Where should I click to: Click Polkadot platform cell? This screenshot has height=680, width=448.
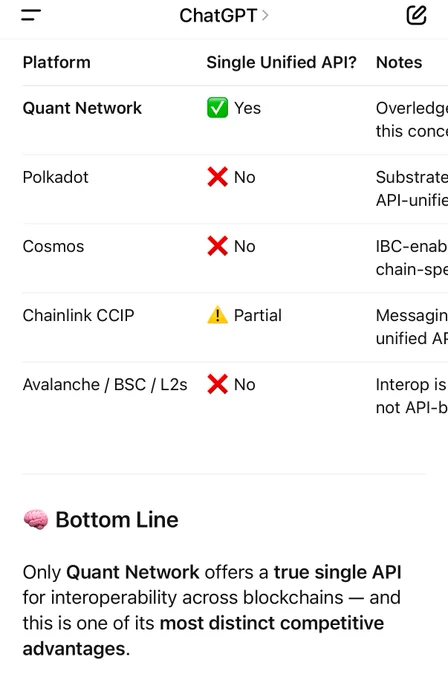point(56,177)
